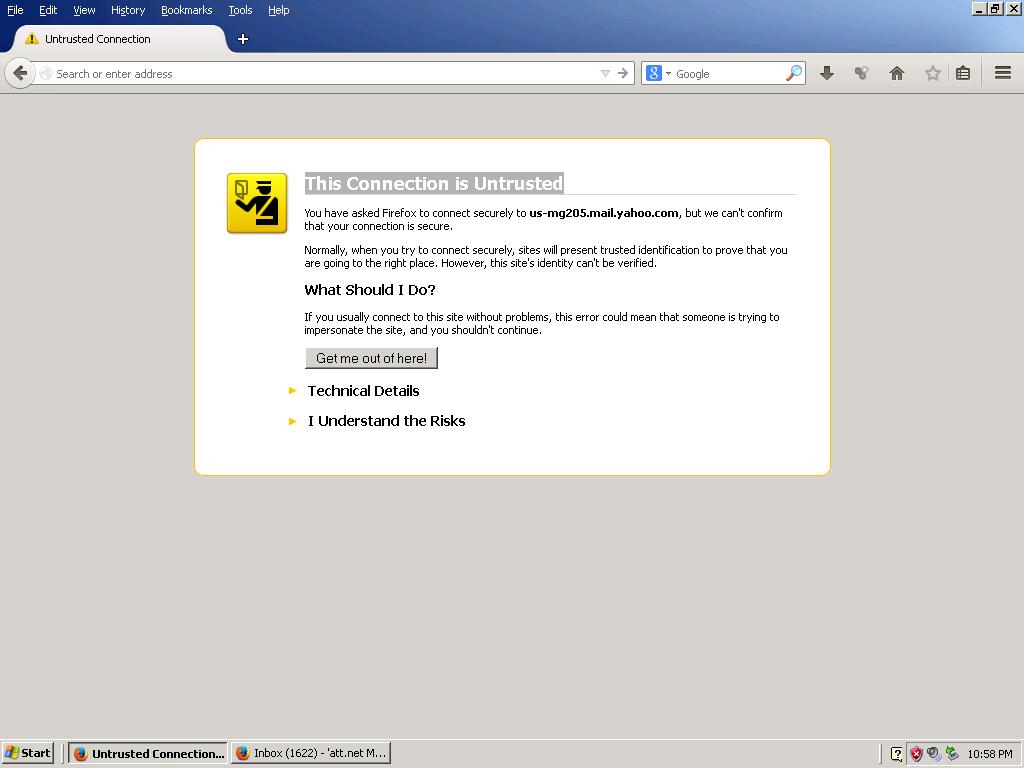Open the Downloads arrow icon in toolbar
This screenshot has width=1024, height=768.
827,73
